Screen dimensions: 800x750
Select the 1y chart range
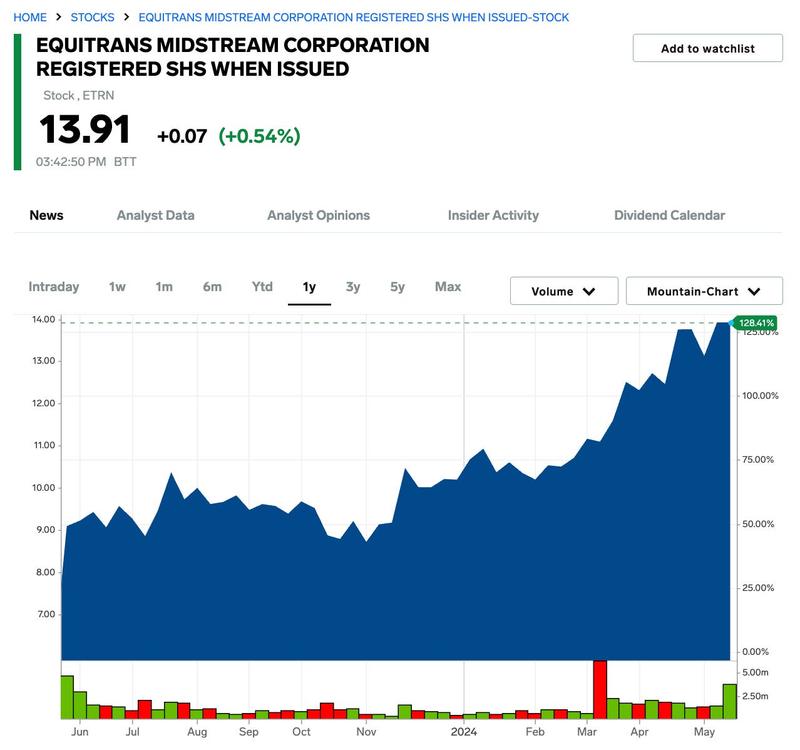click(309, 287)
